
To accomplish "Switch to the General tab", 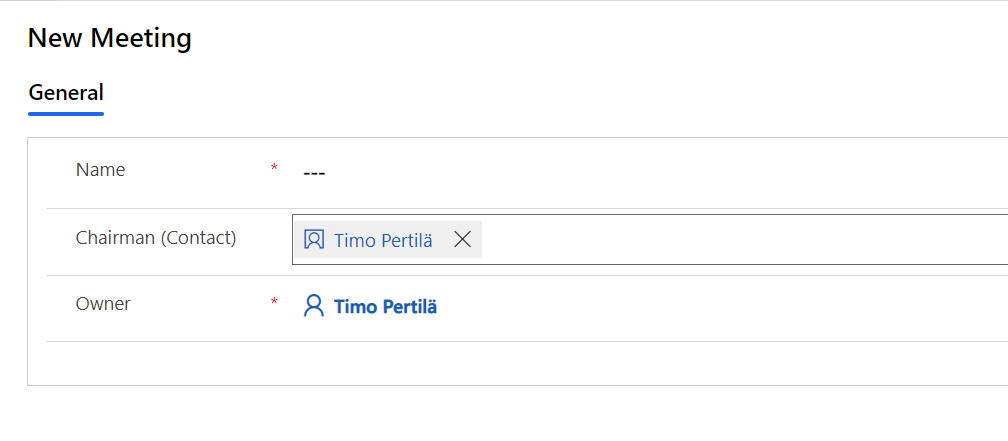I will click(x=66, y=93).
